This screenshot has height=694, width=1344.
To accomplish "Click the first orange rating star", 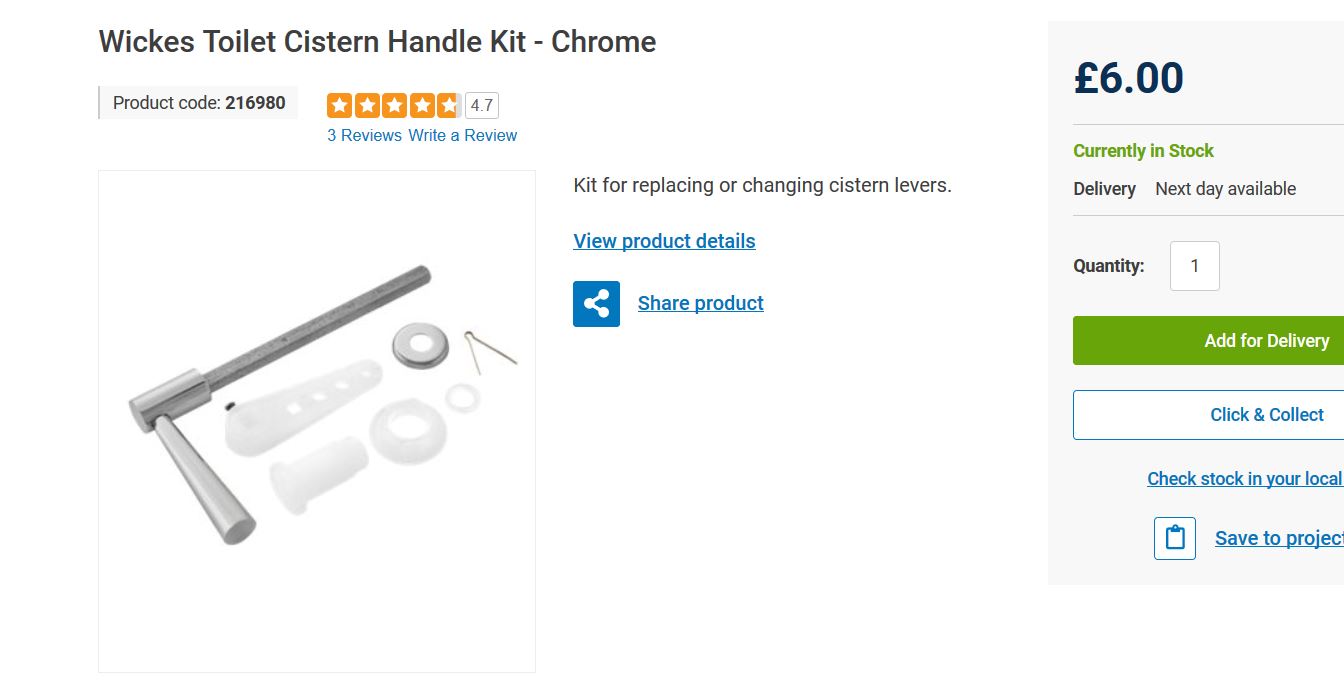I will [x=339, y=105].
